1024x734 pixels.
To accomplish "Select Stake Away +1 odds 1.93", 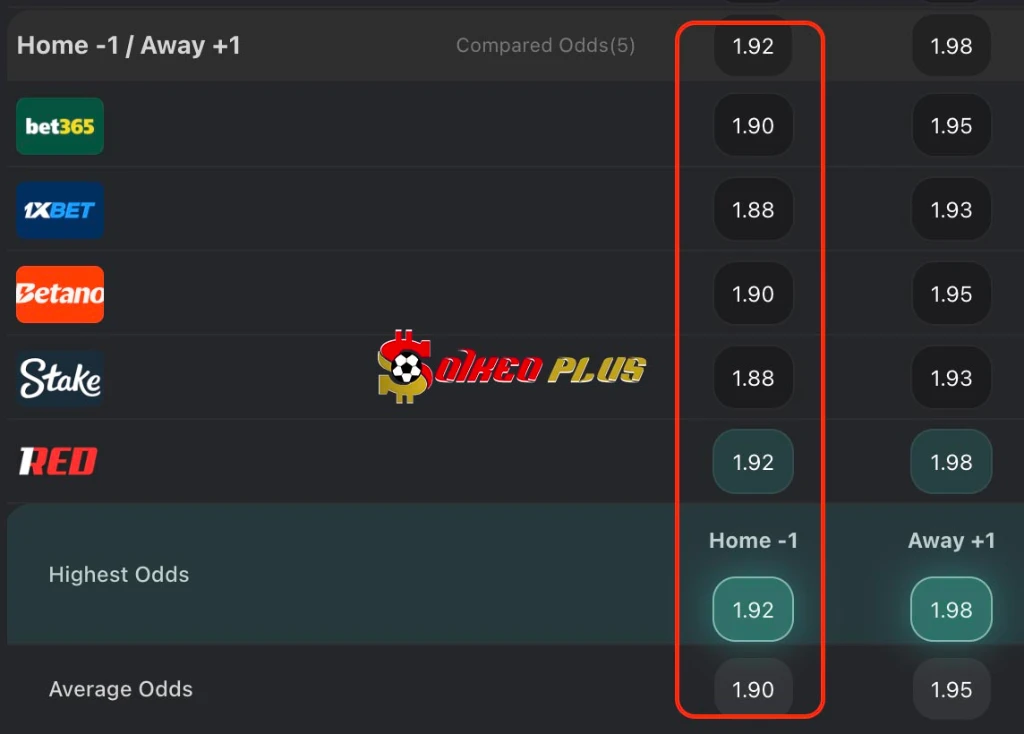I will [x=952, y=377].
